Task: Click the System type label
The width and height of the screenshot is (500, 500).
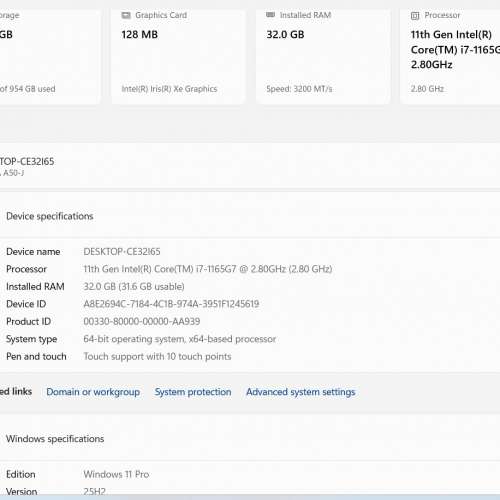Action: (32, 339)
